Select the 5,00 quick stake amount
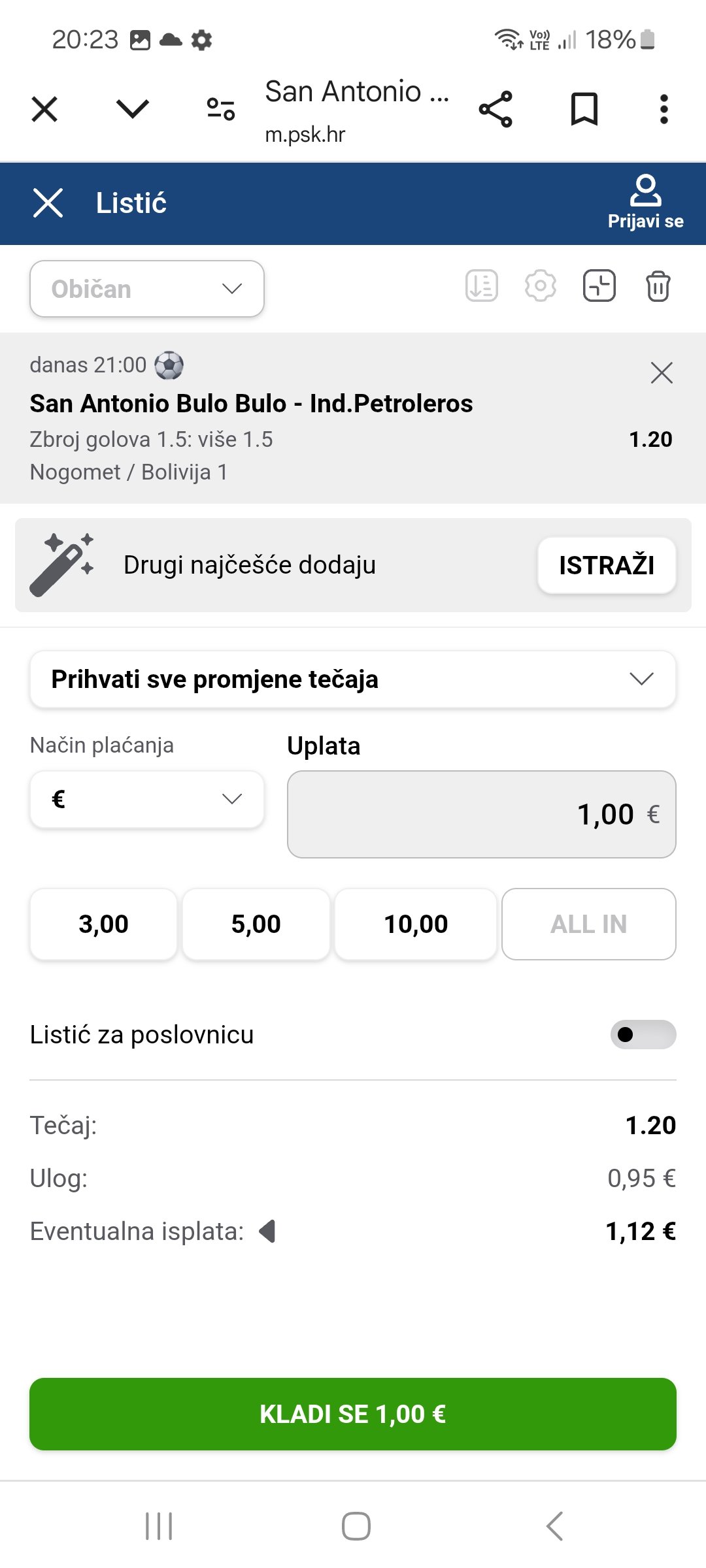 (256, 924)
